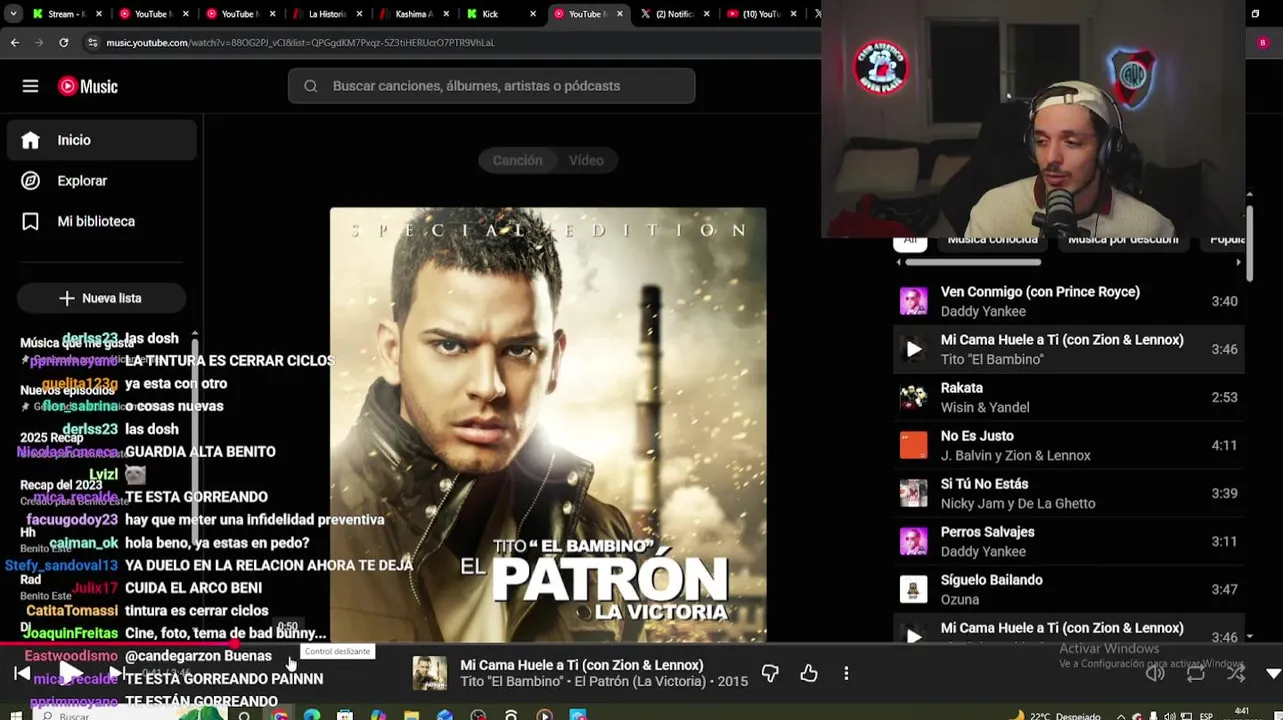This screenshot has height=720, width=1283.
Task: Switch to the (2) Notific X tab
Action: (674, 14)
